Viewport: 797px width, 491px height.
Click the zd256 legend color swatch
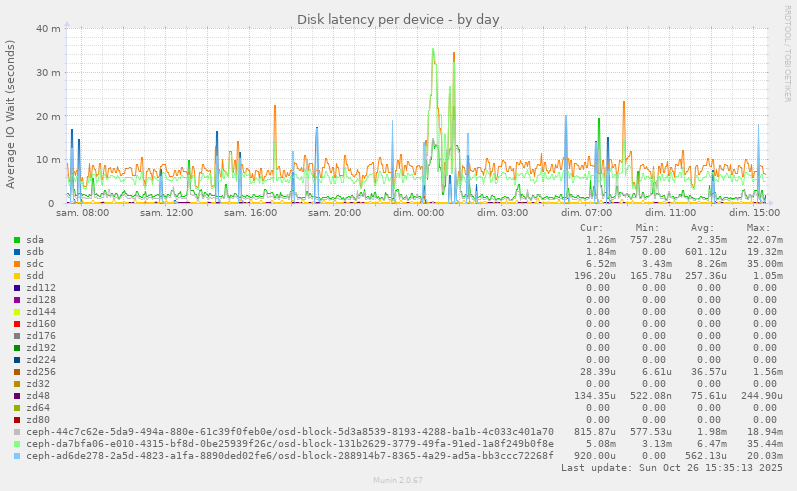(17, 372)
